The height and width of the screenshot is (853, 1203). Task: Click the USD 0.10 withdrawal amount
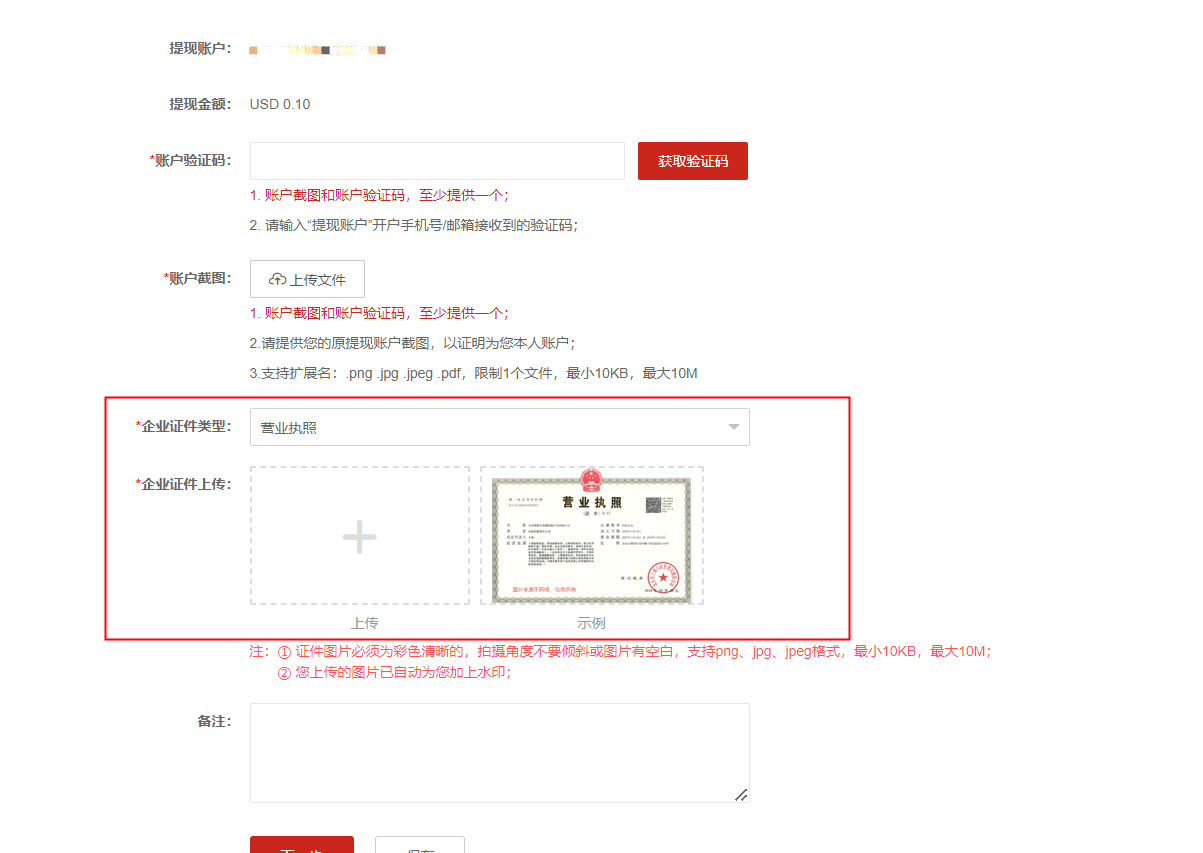pos(280,104)
